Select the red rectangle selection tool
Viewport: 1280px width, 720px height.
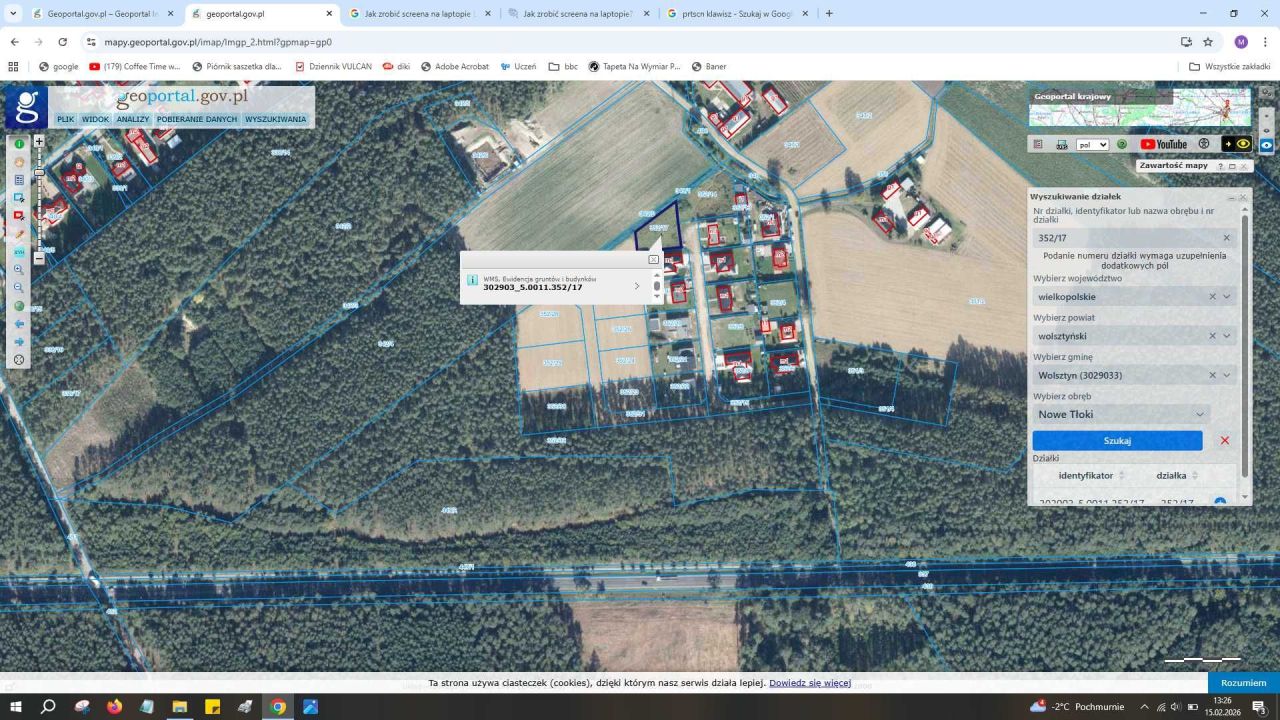click(x=19, y=216)
